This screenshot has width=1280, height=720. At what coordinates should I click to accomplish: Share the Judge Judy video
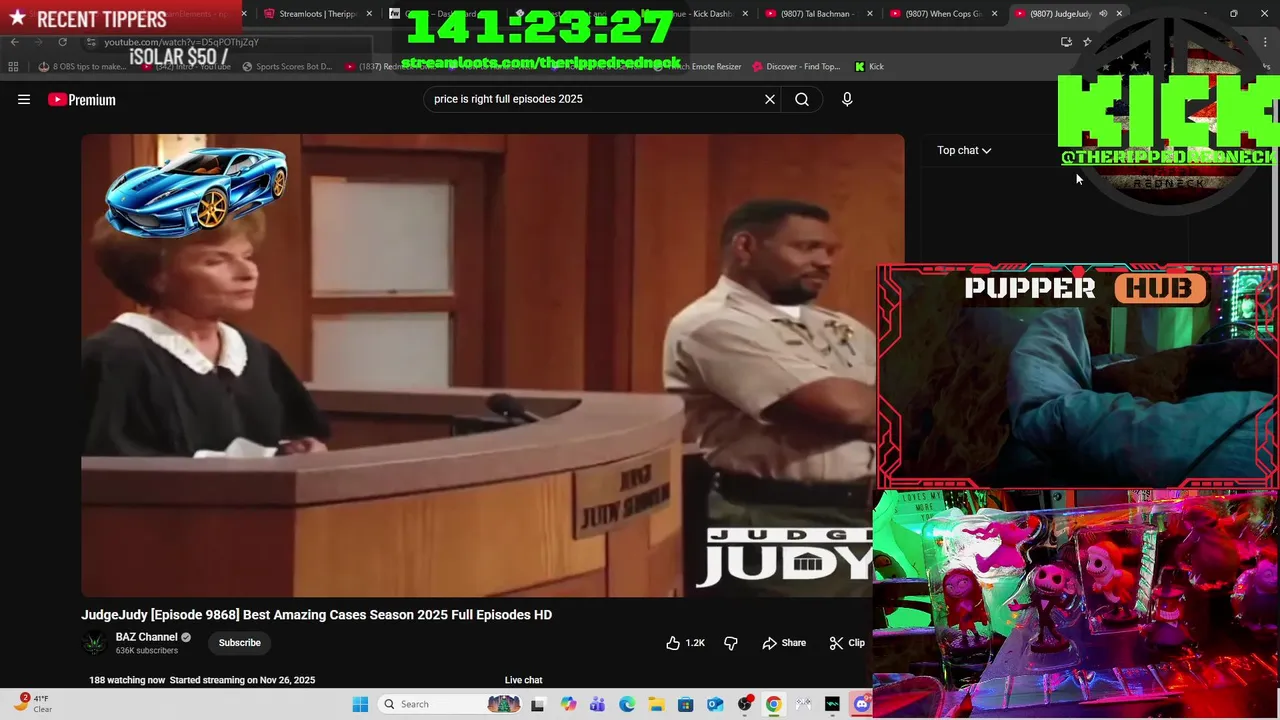tap(784, 643)
